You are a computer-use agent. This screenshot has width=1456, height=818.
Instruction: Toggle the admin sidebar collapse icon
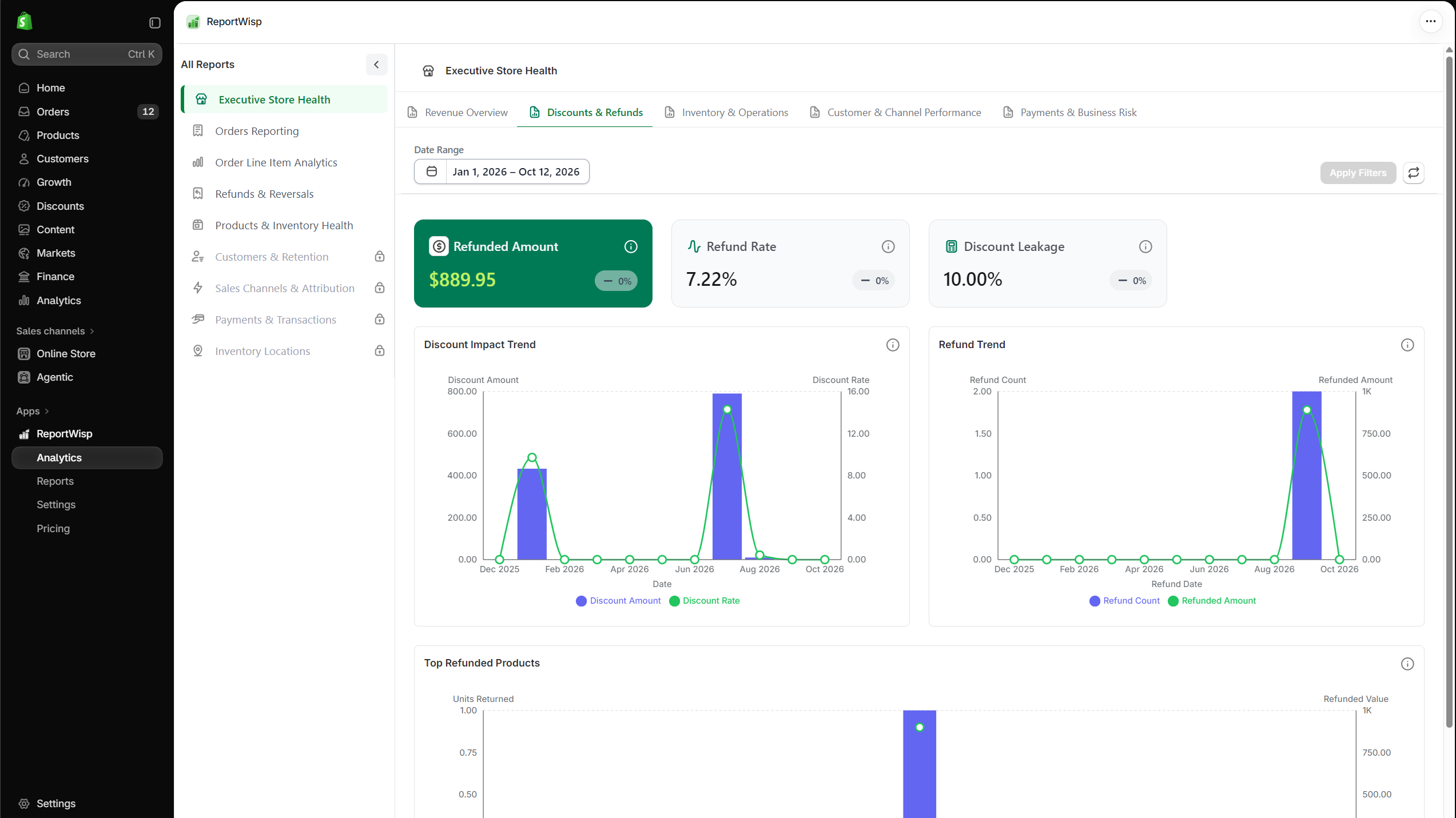tap(155, 23)
